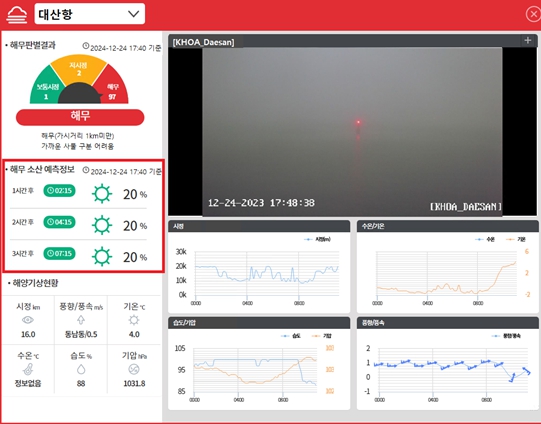
Task: Click the red 해무 status button
Action: pyautogui.click(x=80, y=117)
